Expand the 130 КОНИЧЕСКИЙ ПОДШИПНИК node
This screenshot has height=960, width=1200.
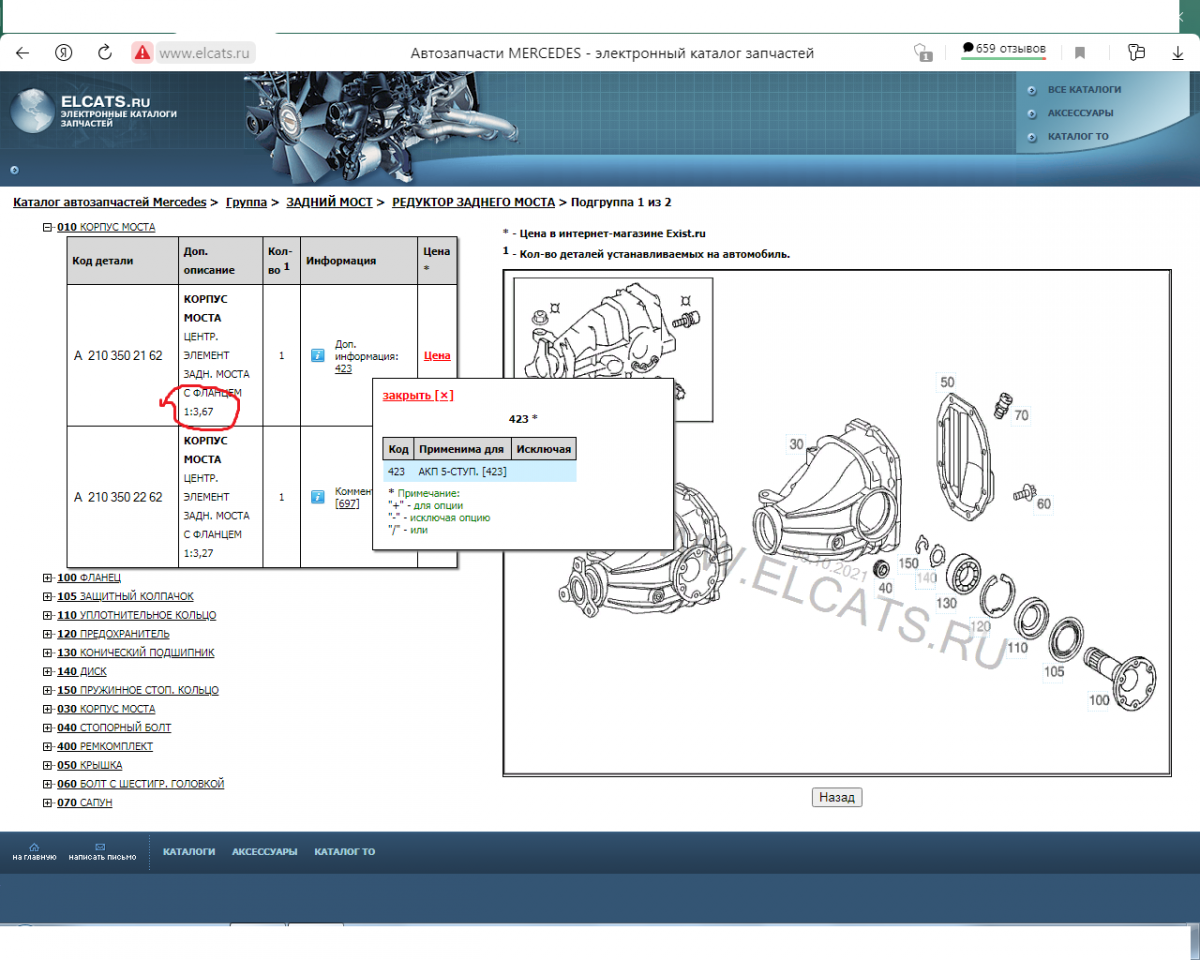coord(47,653)
